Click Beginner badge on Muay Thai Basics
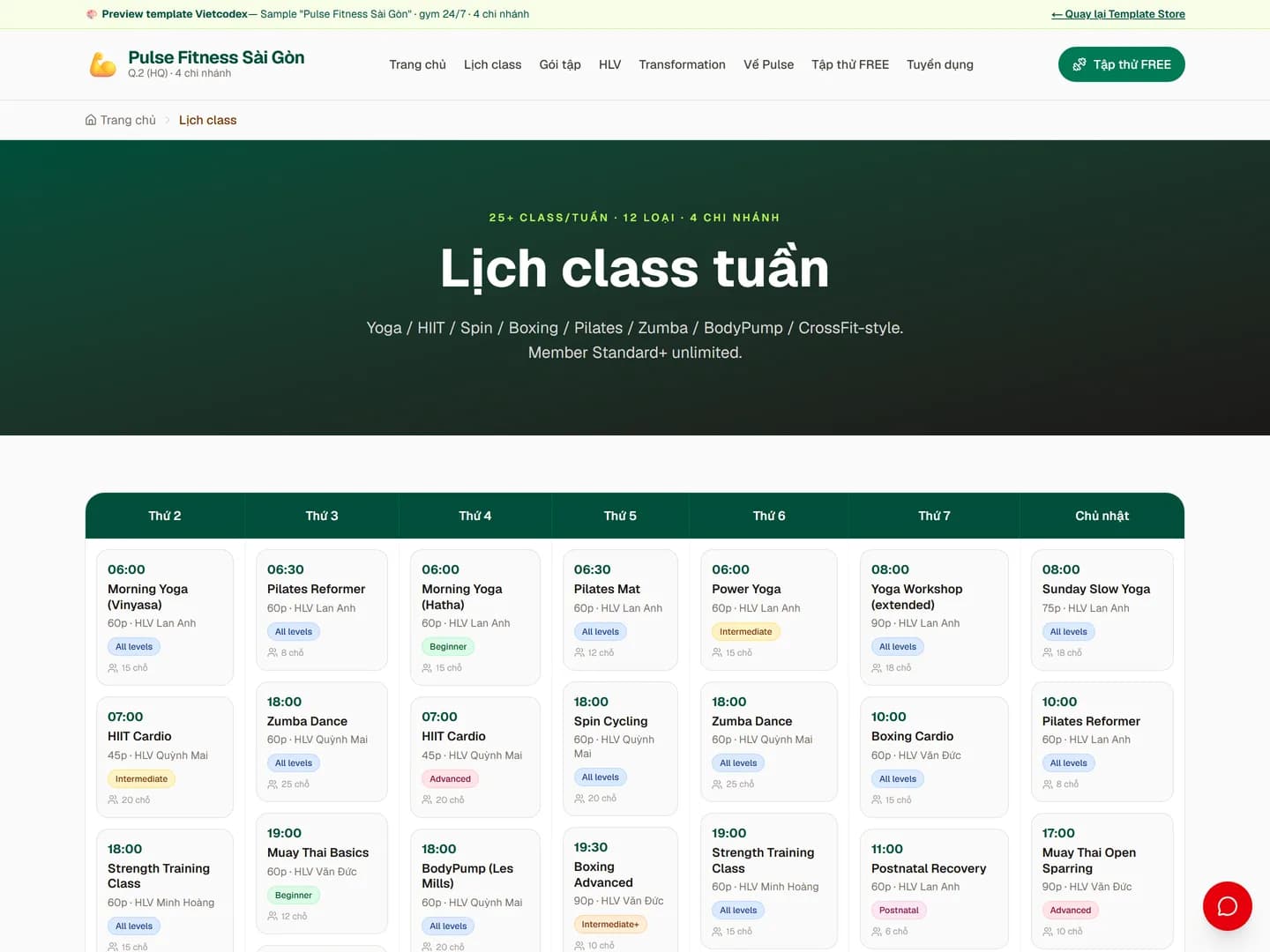The height and width of the screenshot is (952, 1270). tap(294, 896)
